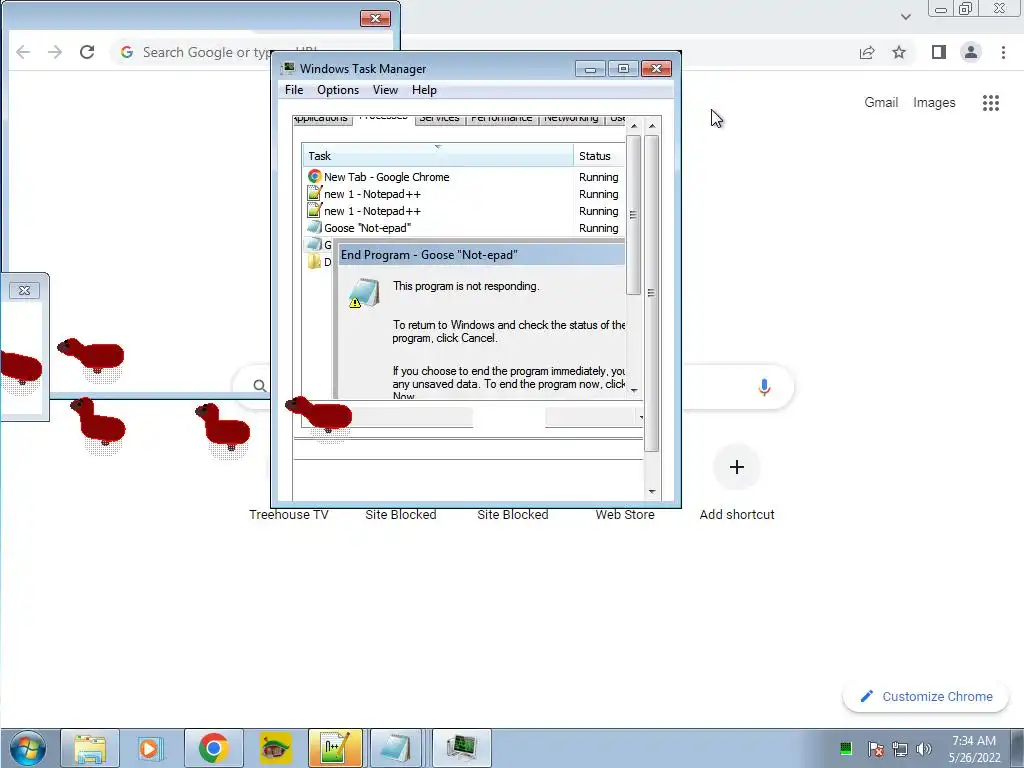
Task: Go back in Chrome
Action: point(23,52)
